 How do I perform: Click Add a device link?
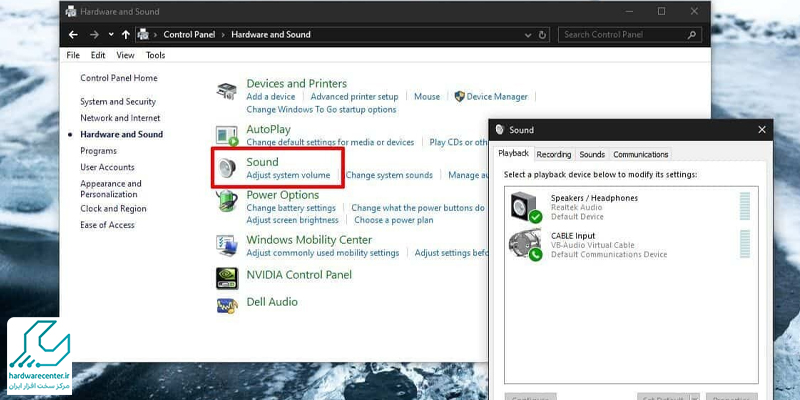[x=270, y=96]
